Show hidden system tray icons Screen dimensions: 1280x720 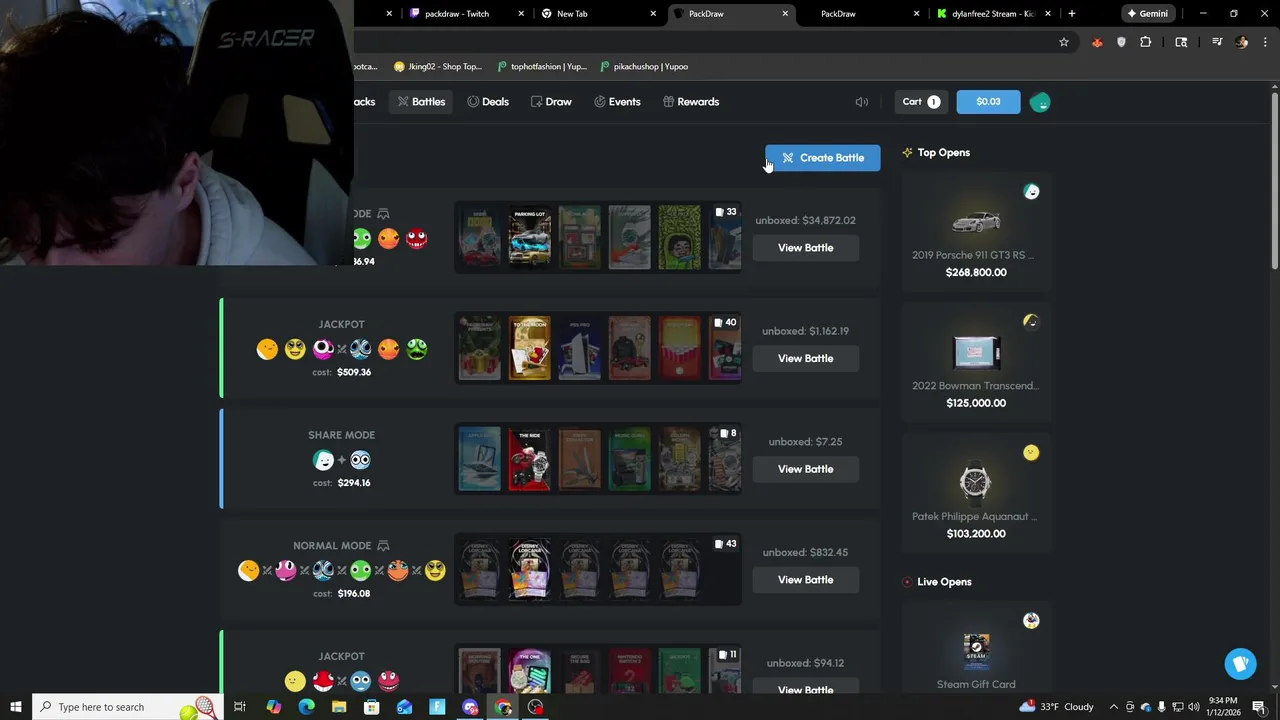(x=1114, y=707)
